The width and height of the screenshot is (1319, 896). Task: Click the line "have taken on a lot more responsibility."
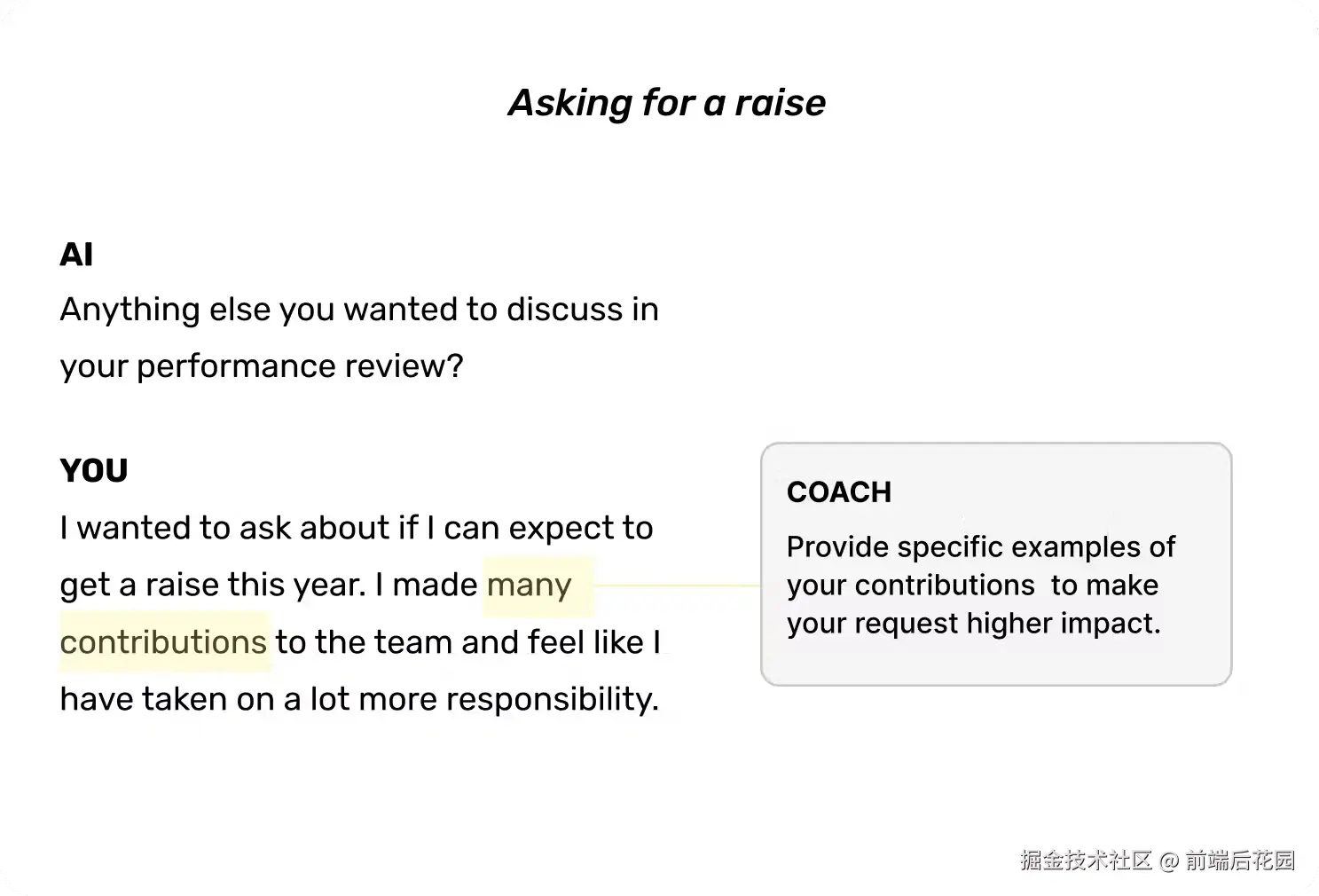tap(359, 699)
